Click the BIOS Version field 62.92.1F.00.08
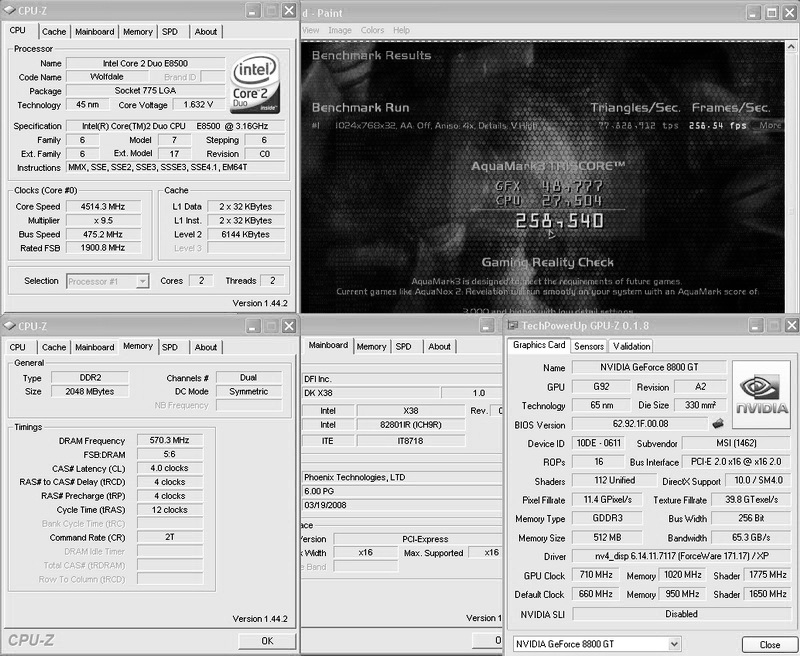Image resolution: width=800 pixels, height=656 pixels. (x=640, y=424)
